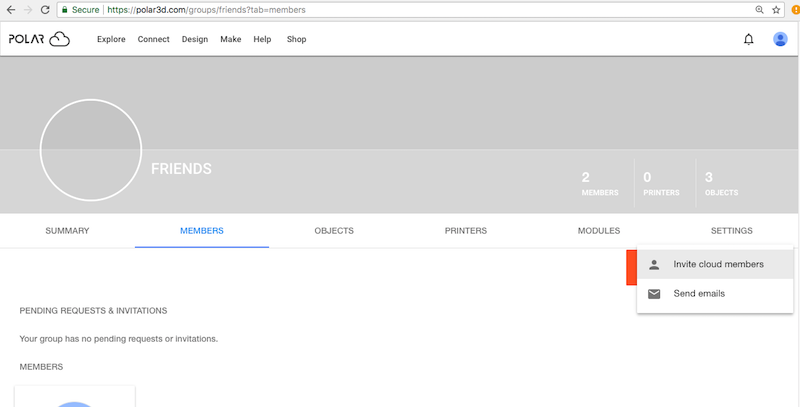Open the Connect menu
This screenshot has height=407, width=800.
tap(154, 39)
